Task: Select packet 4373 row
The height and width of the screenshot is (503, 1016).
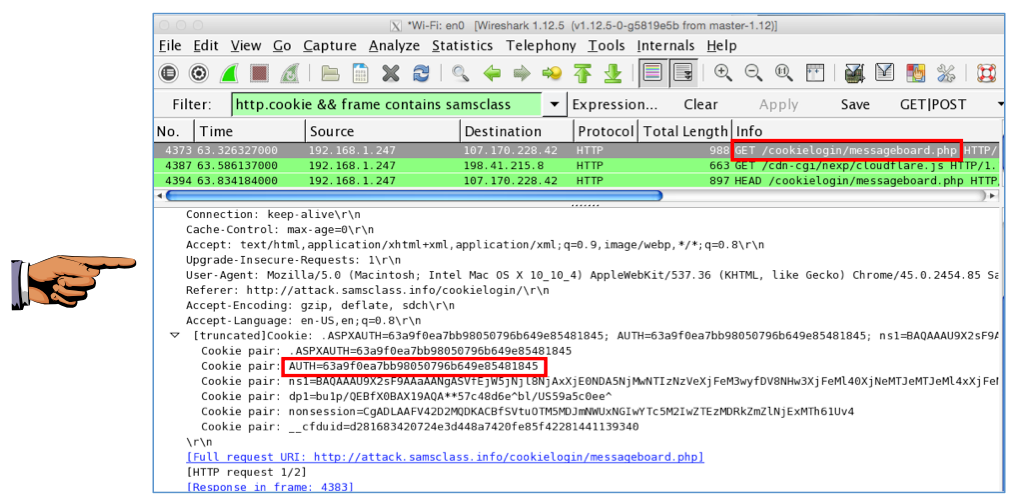Action: [x=579, y=150]
